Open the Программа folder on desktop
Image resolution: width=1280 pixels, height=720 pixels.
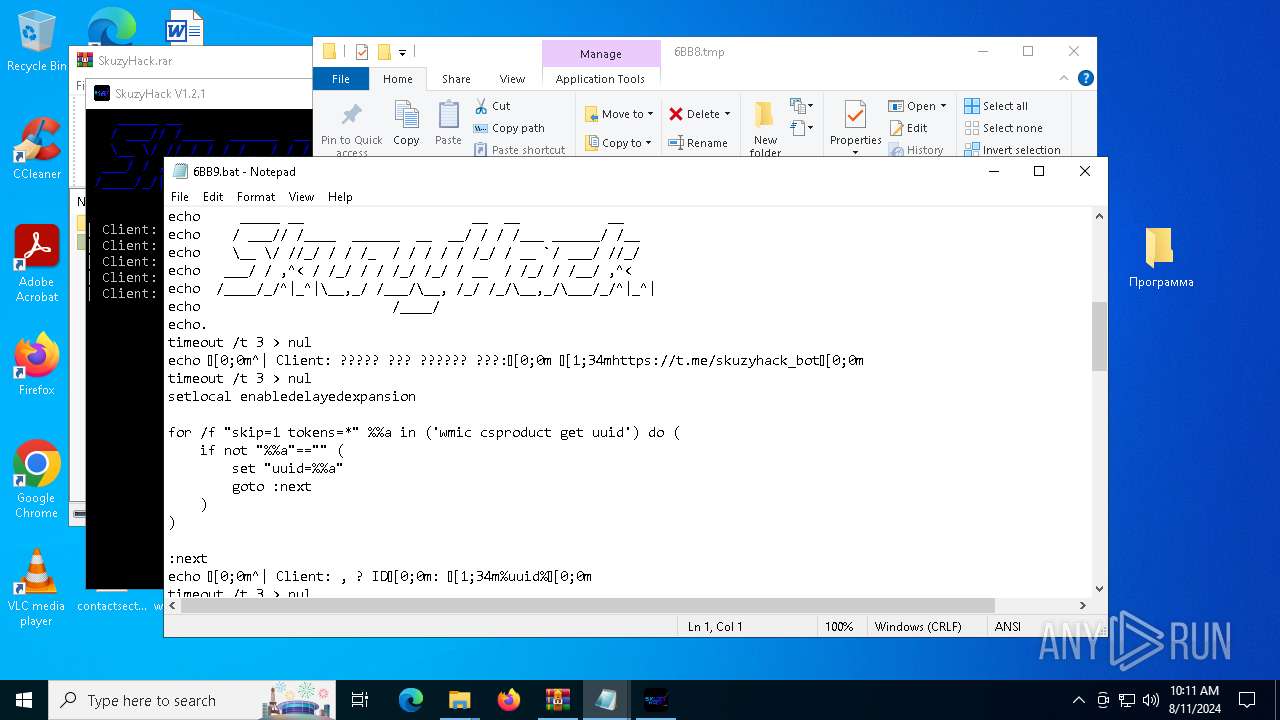(x=1160, y=257)
